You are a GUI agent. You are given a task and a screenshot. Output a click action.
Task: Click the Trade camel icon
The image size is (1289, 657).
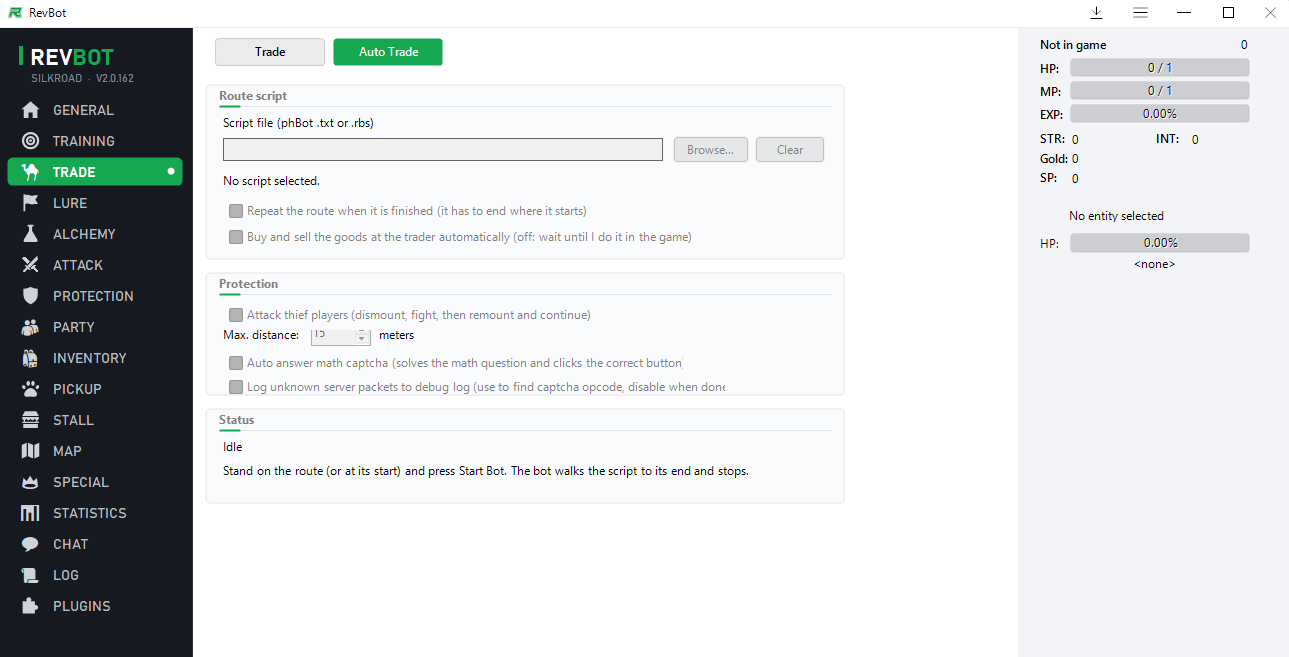(31, 172)
